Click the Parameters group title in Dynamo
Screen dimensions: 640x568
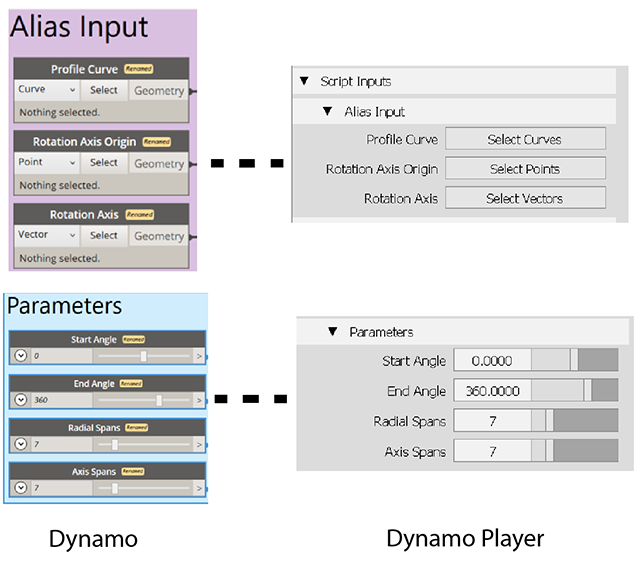pyautogui.click(x=64, y=306)
